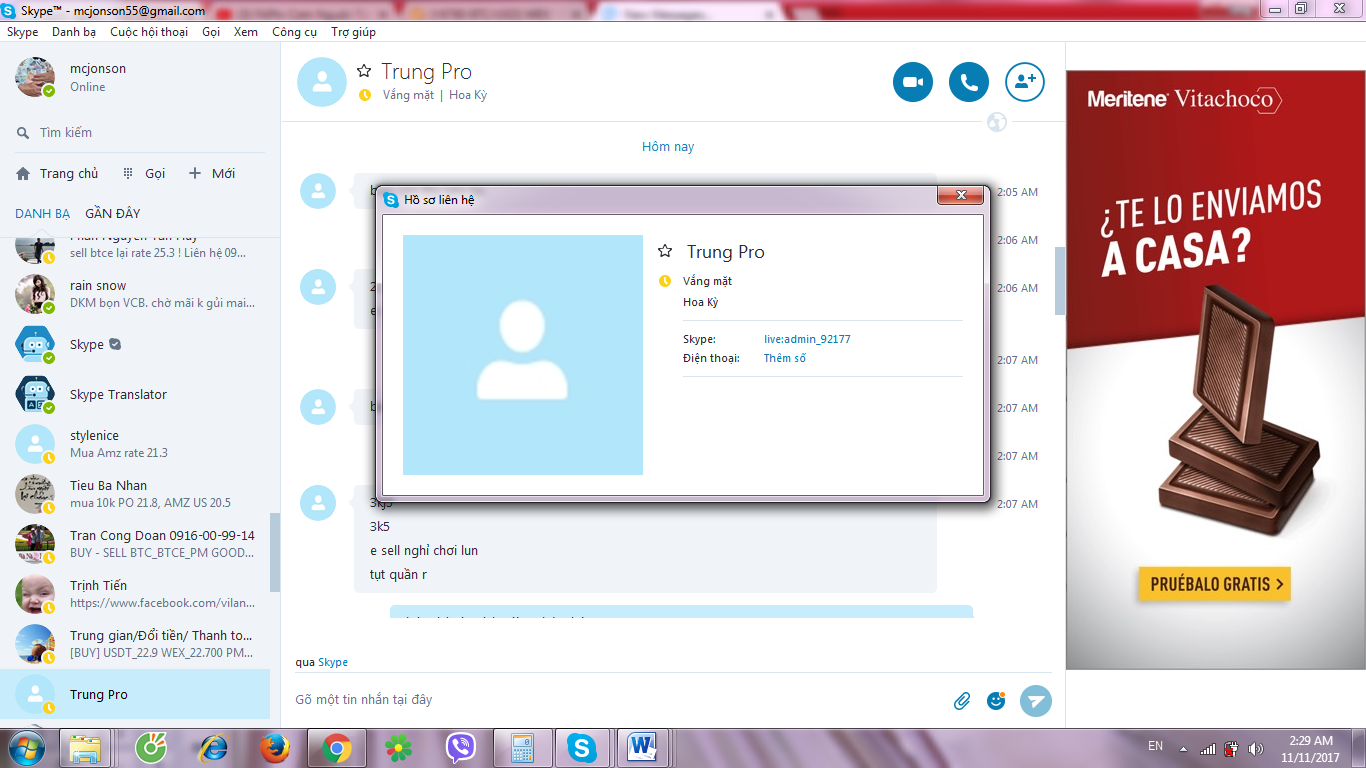Click the contact list scrollbar
The image size is (1366, 768).
pyautogui.click(x=275, y=552)
